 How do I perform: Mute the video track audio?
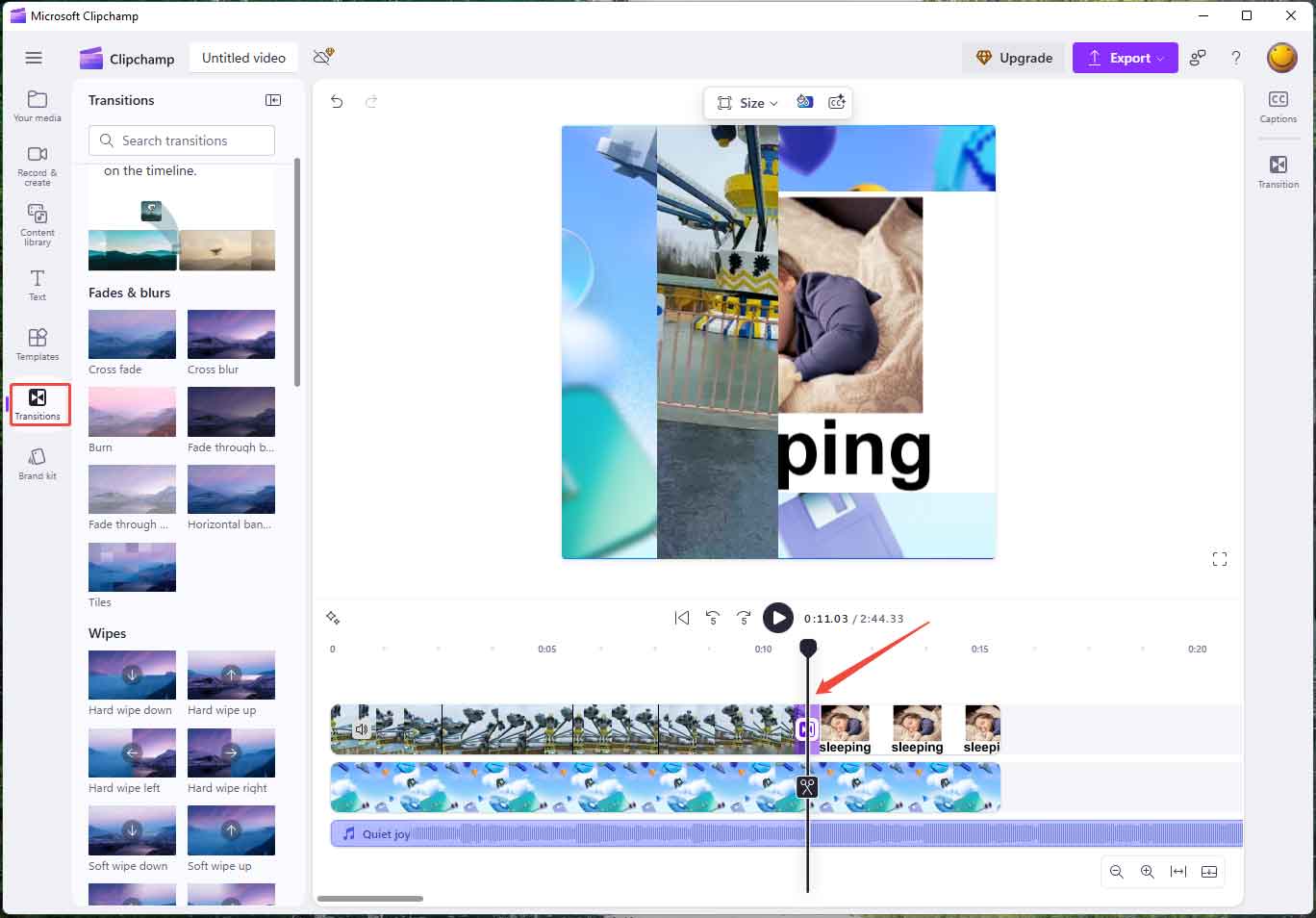pos(362,728)
